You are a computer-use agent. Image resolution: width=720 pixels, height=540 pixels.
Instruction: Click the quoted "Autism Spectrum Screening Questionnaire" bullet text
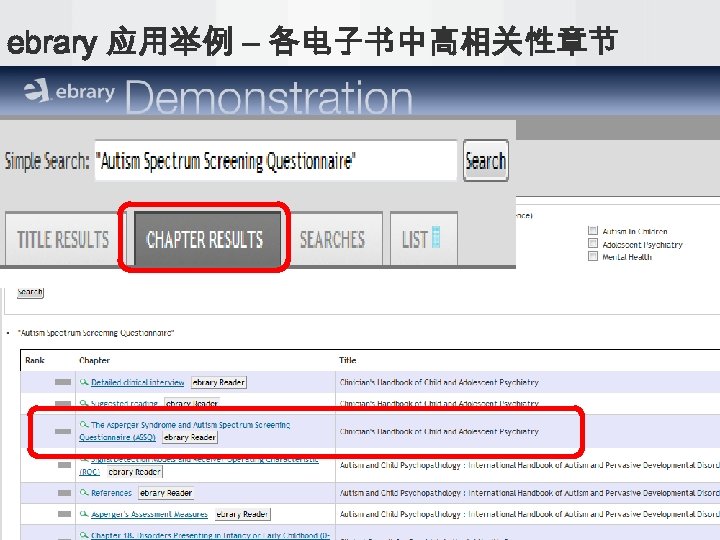pos(96,332)
